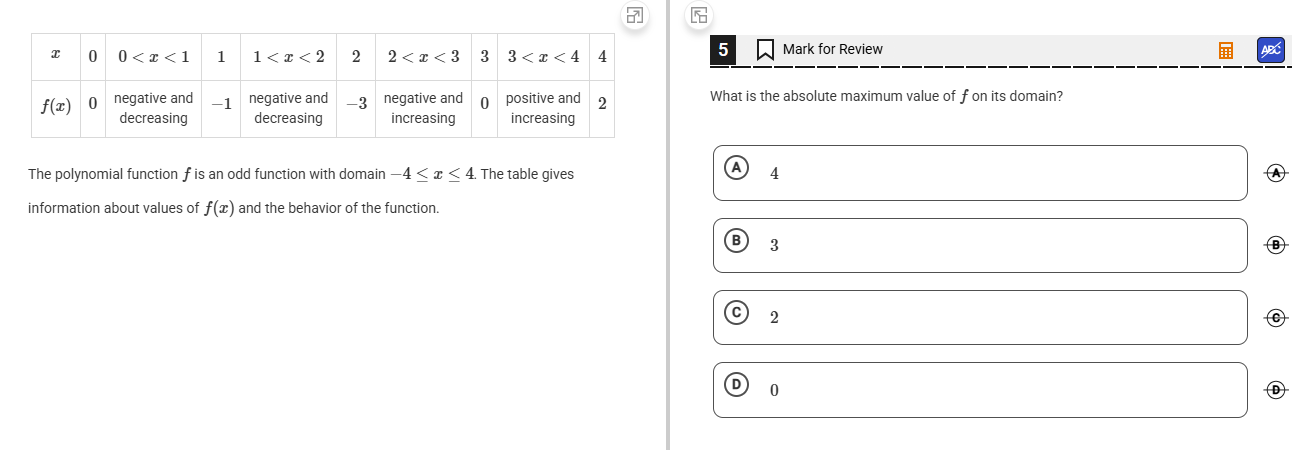
Task: Strike out answer choice C
Action: [1274, 317]
